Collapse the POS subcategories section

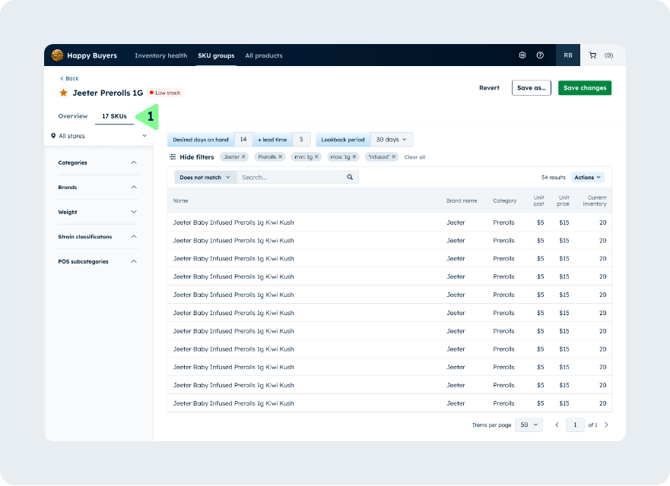point(134,261)
